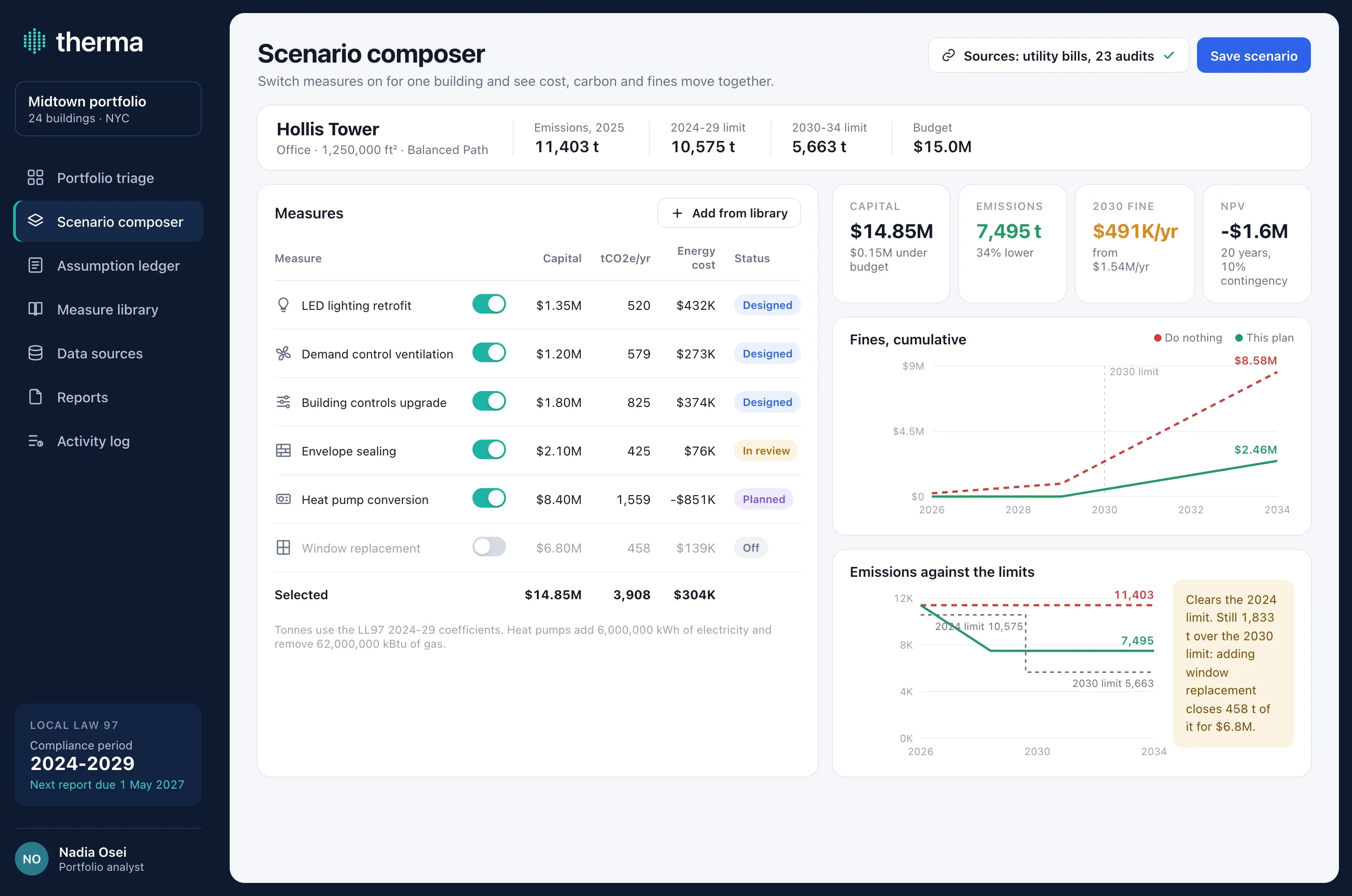Click the therma logo icon
The image size is (1352, 896).
pyautogui.click(x=34, y=42)
